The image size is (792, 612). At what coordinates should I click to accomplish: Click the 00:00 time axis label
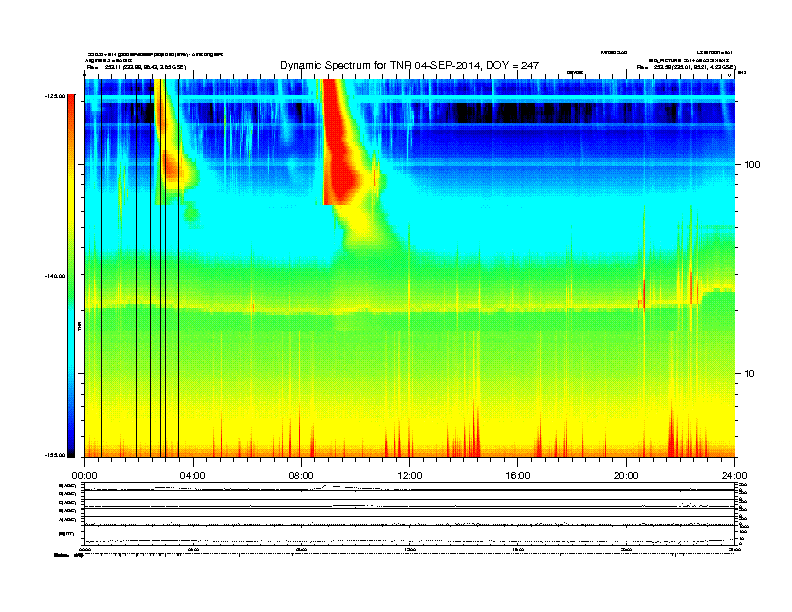84,476
